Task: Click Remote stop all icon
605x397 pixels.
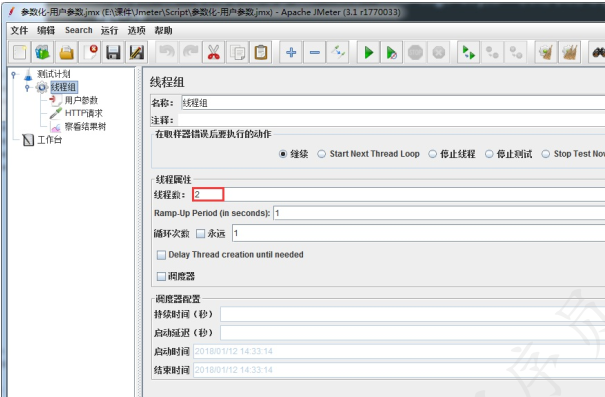Action: (x=492, y=52)
